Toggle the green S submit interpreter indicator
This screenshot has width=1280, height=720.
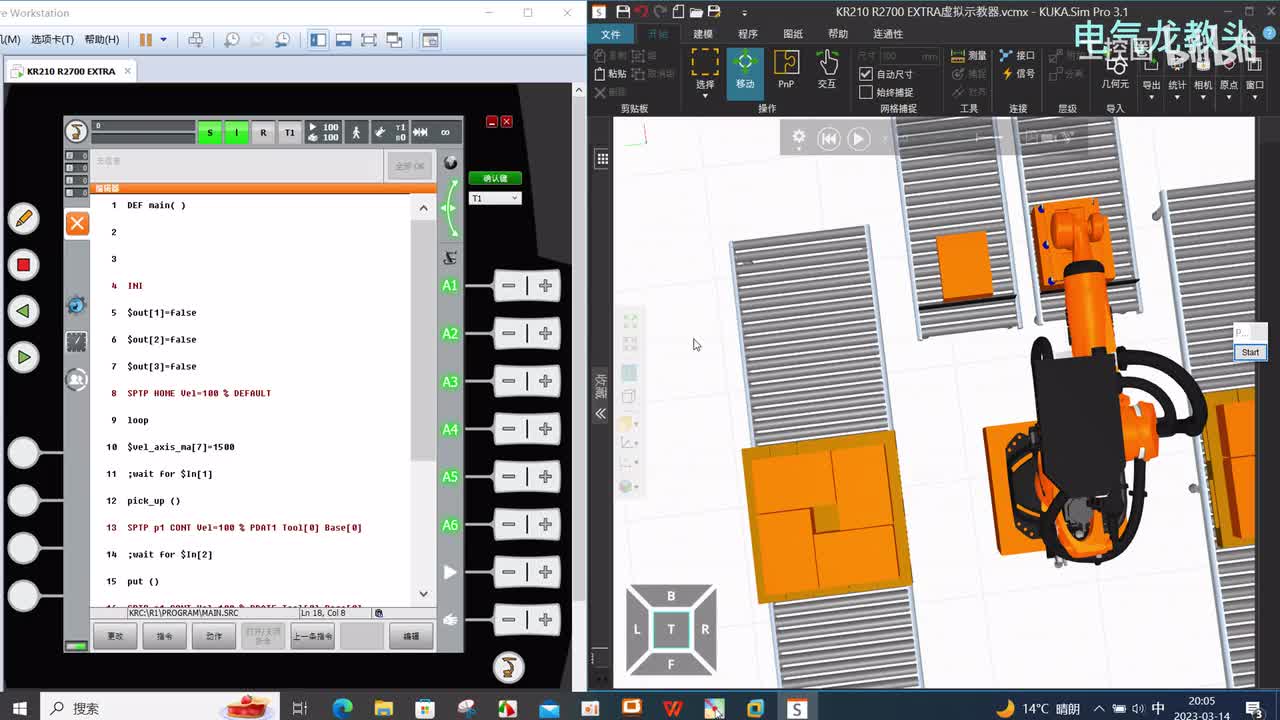tap(209, 132)
